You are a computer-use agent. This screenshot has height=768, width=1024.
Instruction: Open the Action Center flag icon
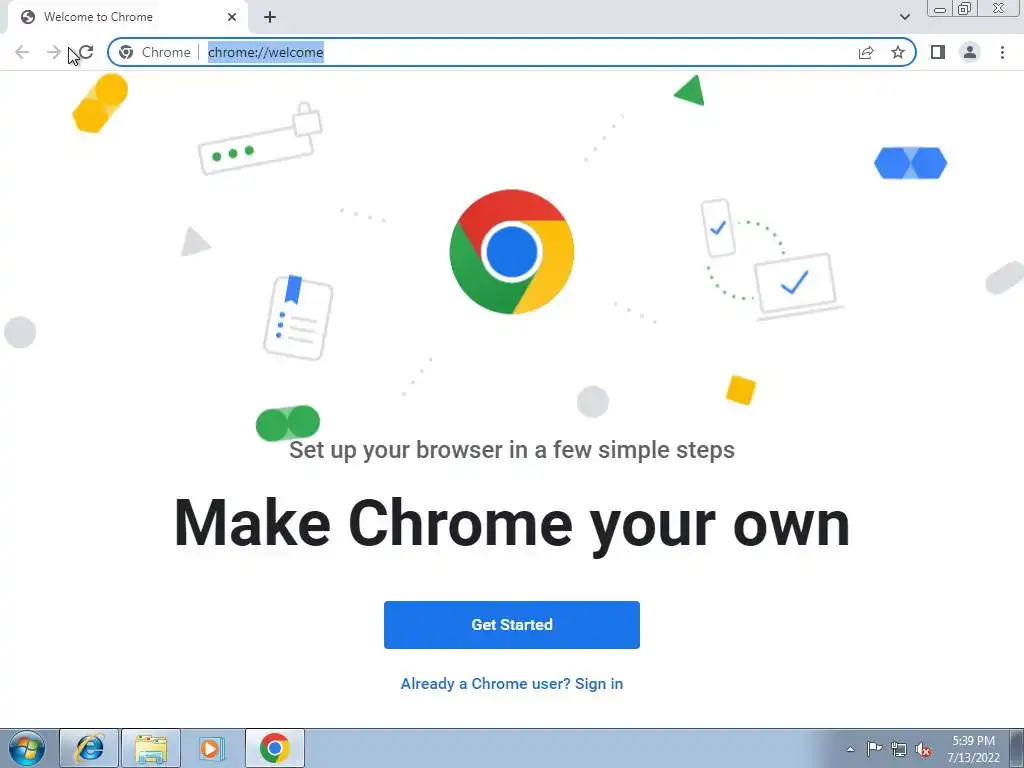(874, 749)
